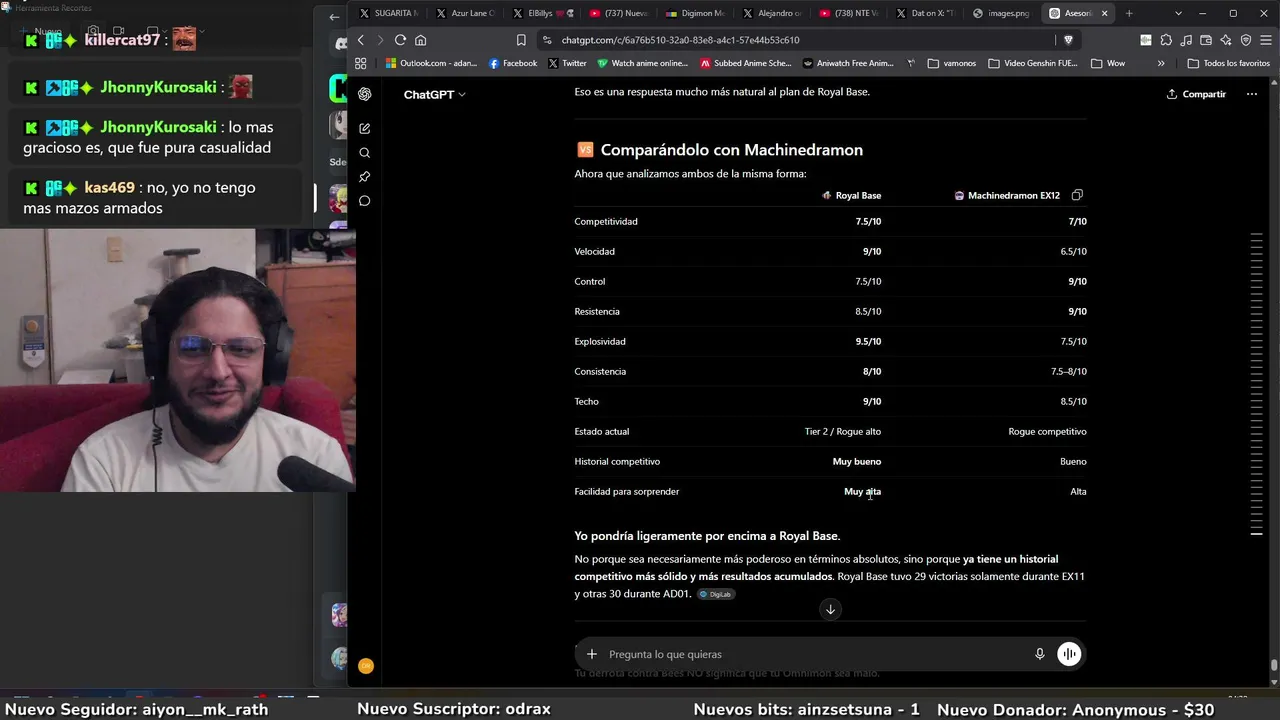Screen dimensions: 1280x720
Task: Launch voice mode with the white waveform button
Action: tap(1069, 654)
